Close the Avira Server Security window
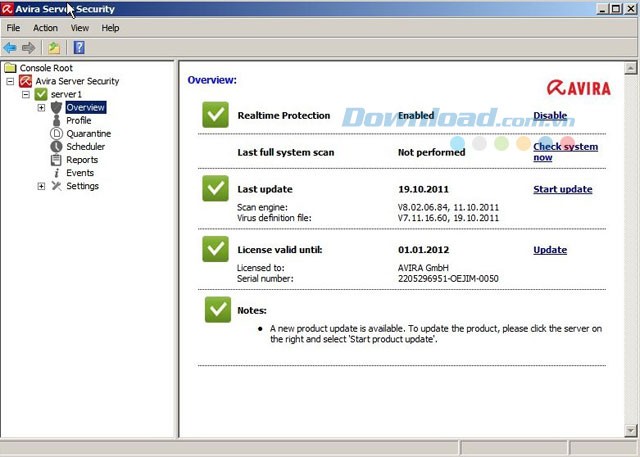Image resolution: width=640 pixels, height=457 pixels. 630,9
